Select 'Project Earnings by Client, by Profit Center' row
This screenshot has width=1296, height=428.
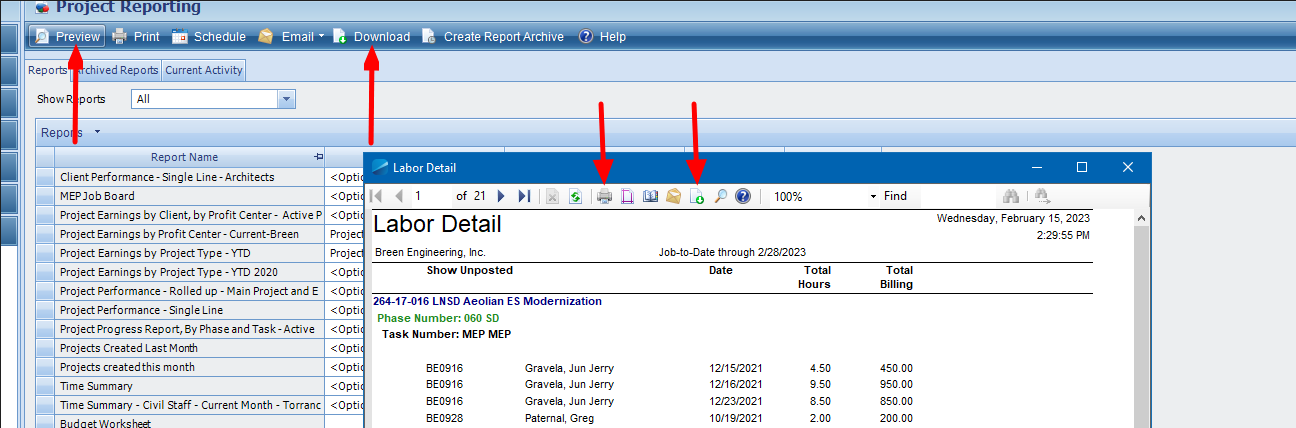pos(190,215)
